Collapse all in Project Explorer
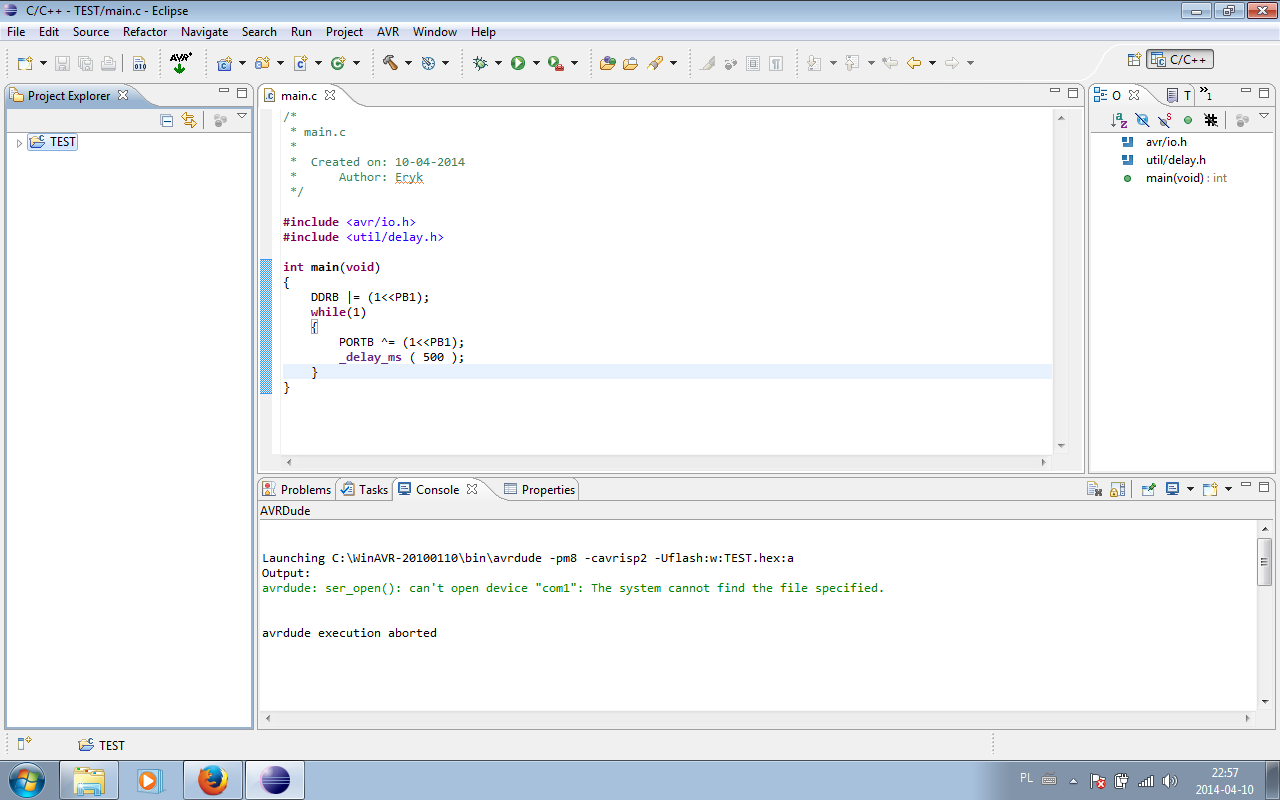Viewport: 1280px width, 800px height. pos(167,120)
